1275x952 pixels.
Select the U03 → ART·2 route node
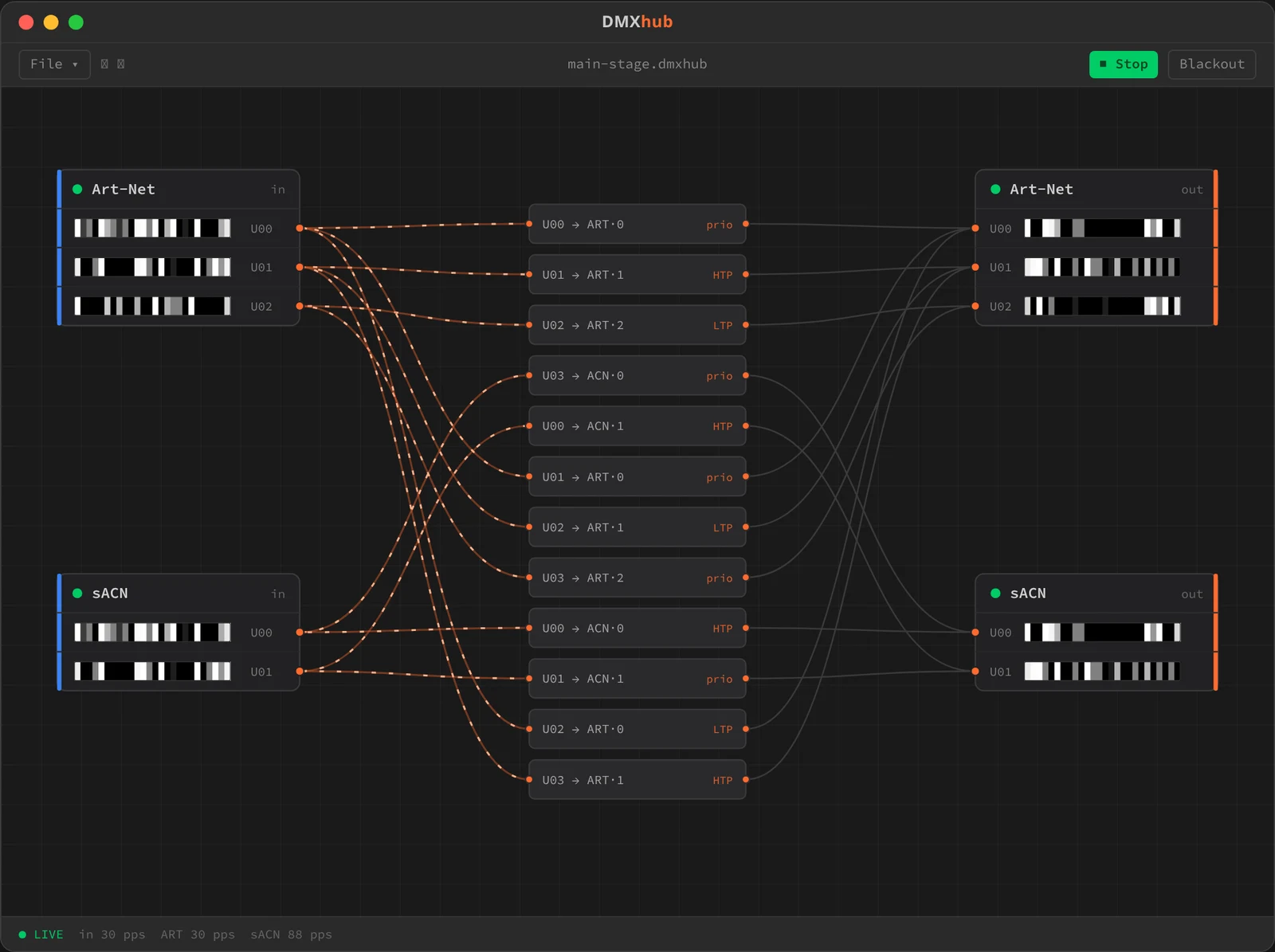click(637, 578)
